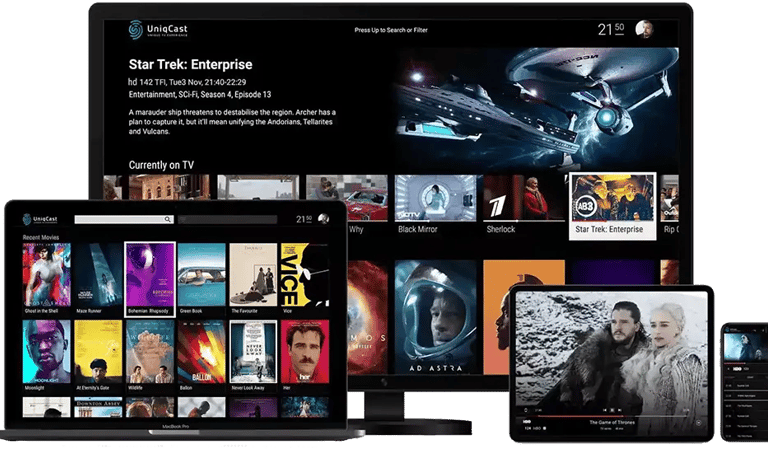The image size is (768, 463).
Task: Open the Star Trek Enterprise starship hero image
Action: pos(537,108)
